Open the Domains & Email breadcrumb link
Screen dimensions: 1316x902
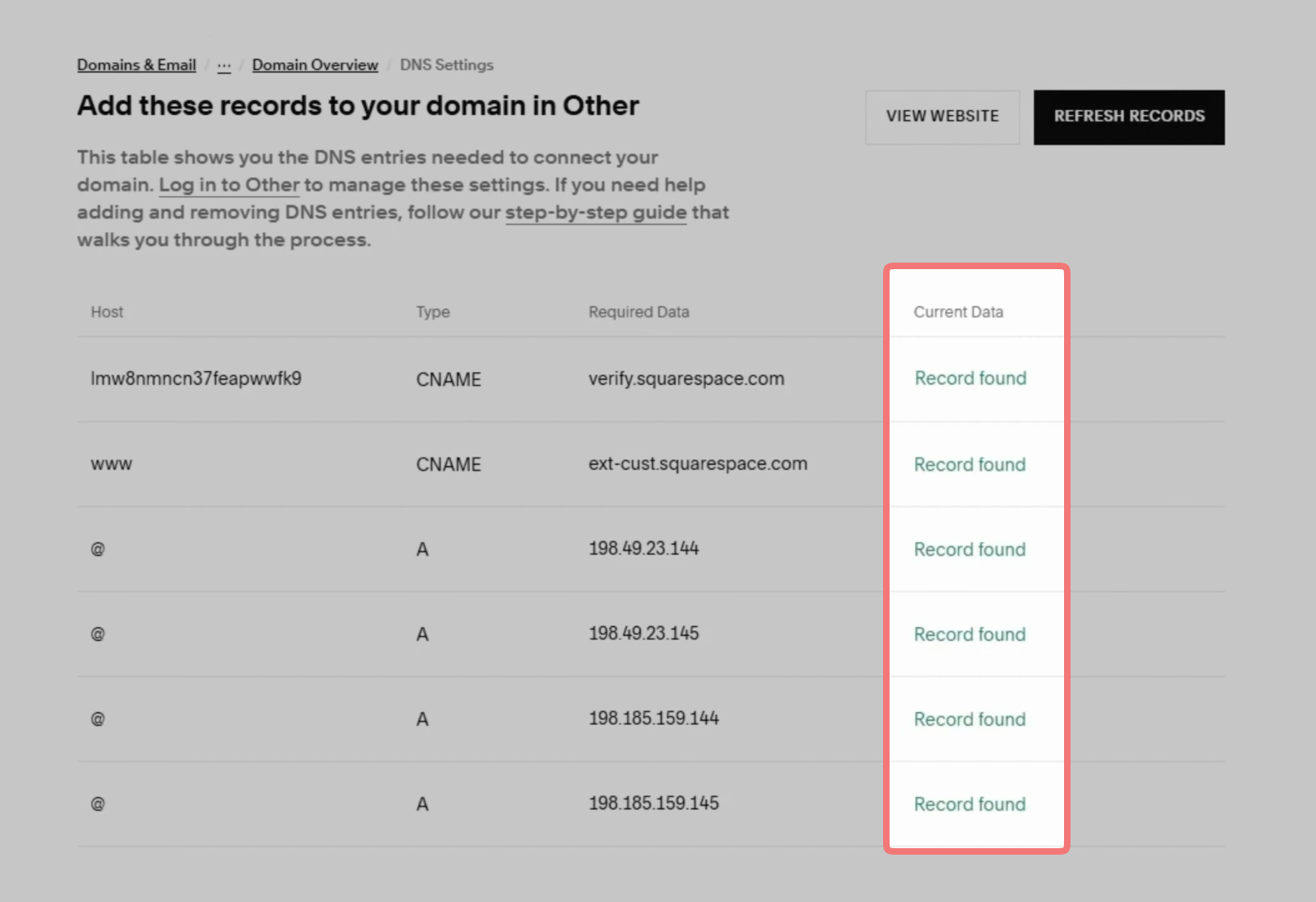coord(136,65)
